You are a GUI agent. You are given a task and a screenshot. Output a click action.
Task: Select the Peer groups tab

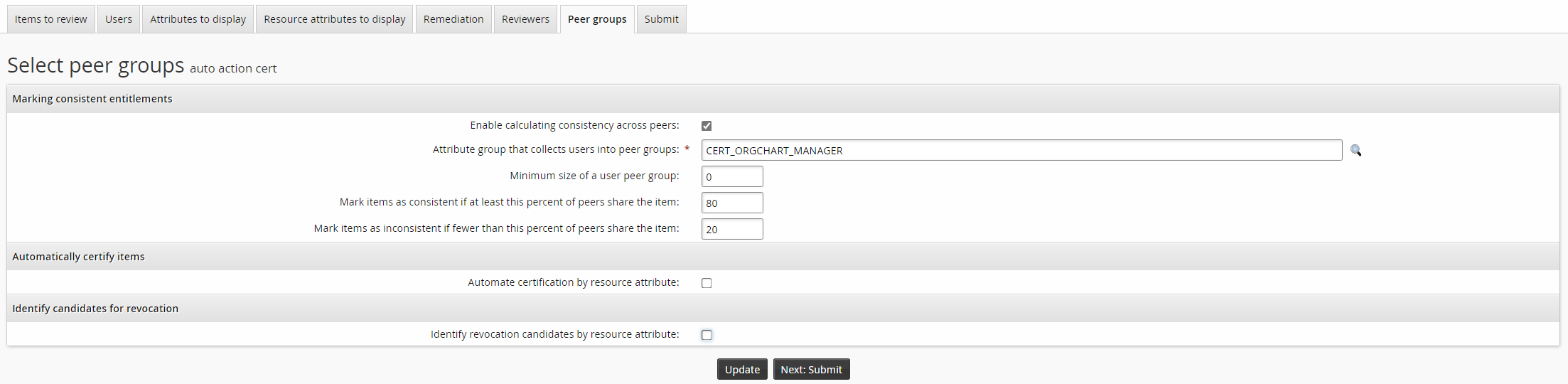(x=597, y=19)
